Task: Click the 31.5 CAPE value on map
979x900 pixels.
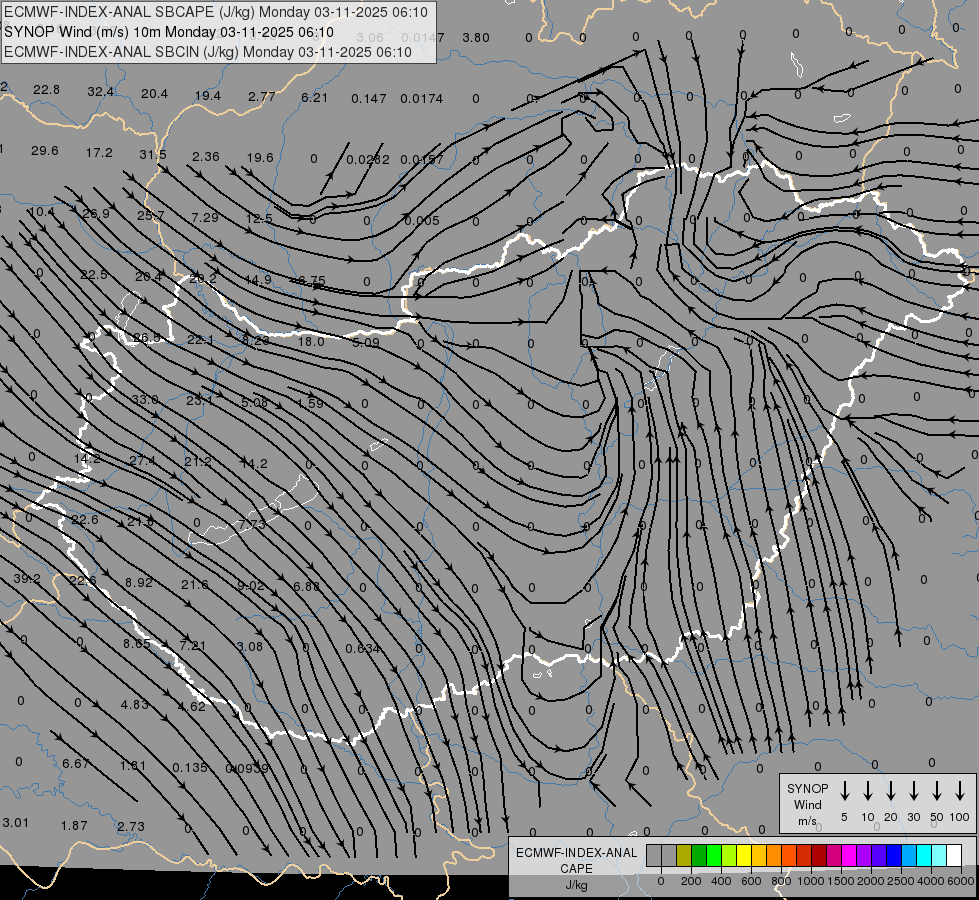Action: pyautogui.click(x=153, y=154)
